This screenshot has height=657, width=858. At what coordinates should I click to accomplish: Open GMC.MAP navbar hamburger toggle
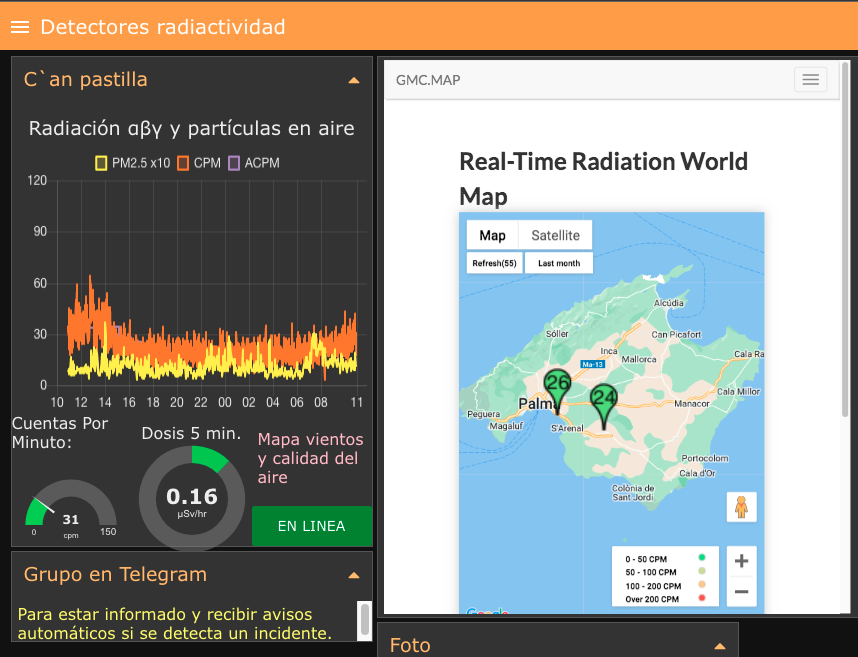click(810, 80)
